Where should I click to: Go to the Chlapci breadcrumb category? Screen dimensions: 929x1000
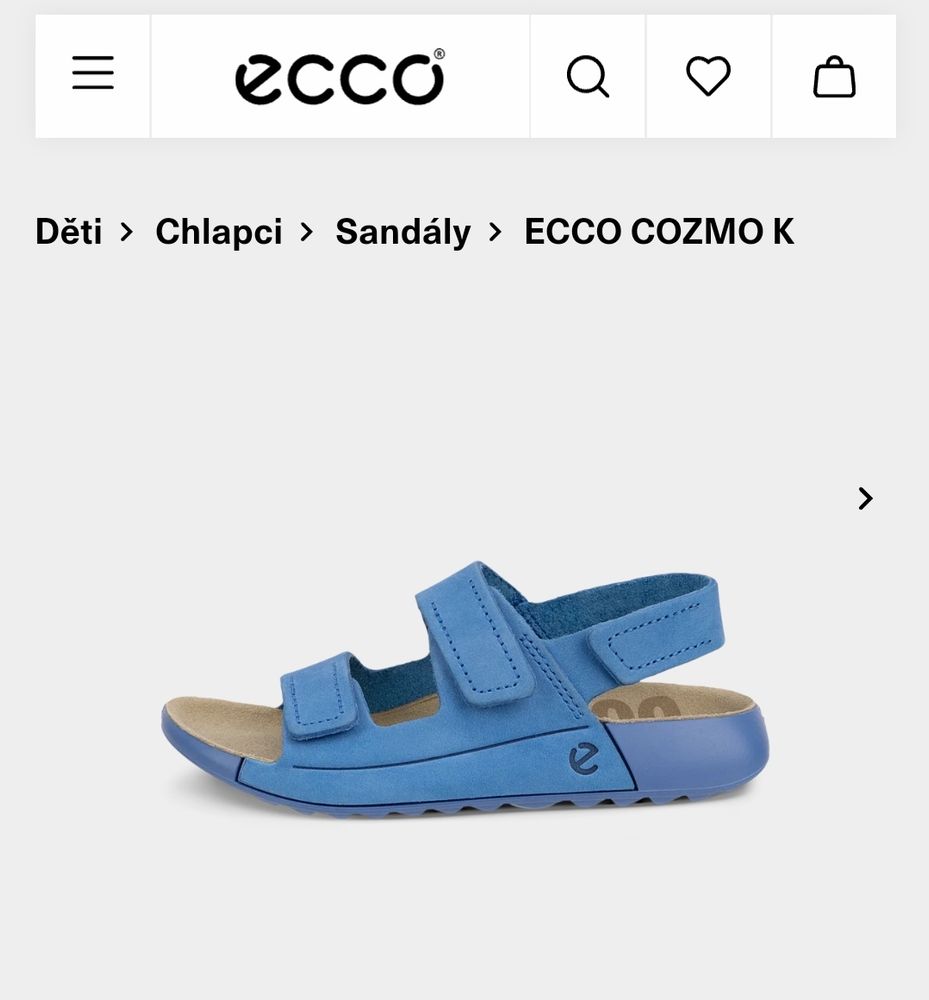(219, 232)
